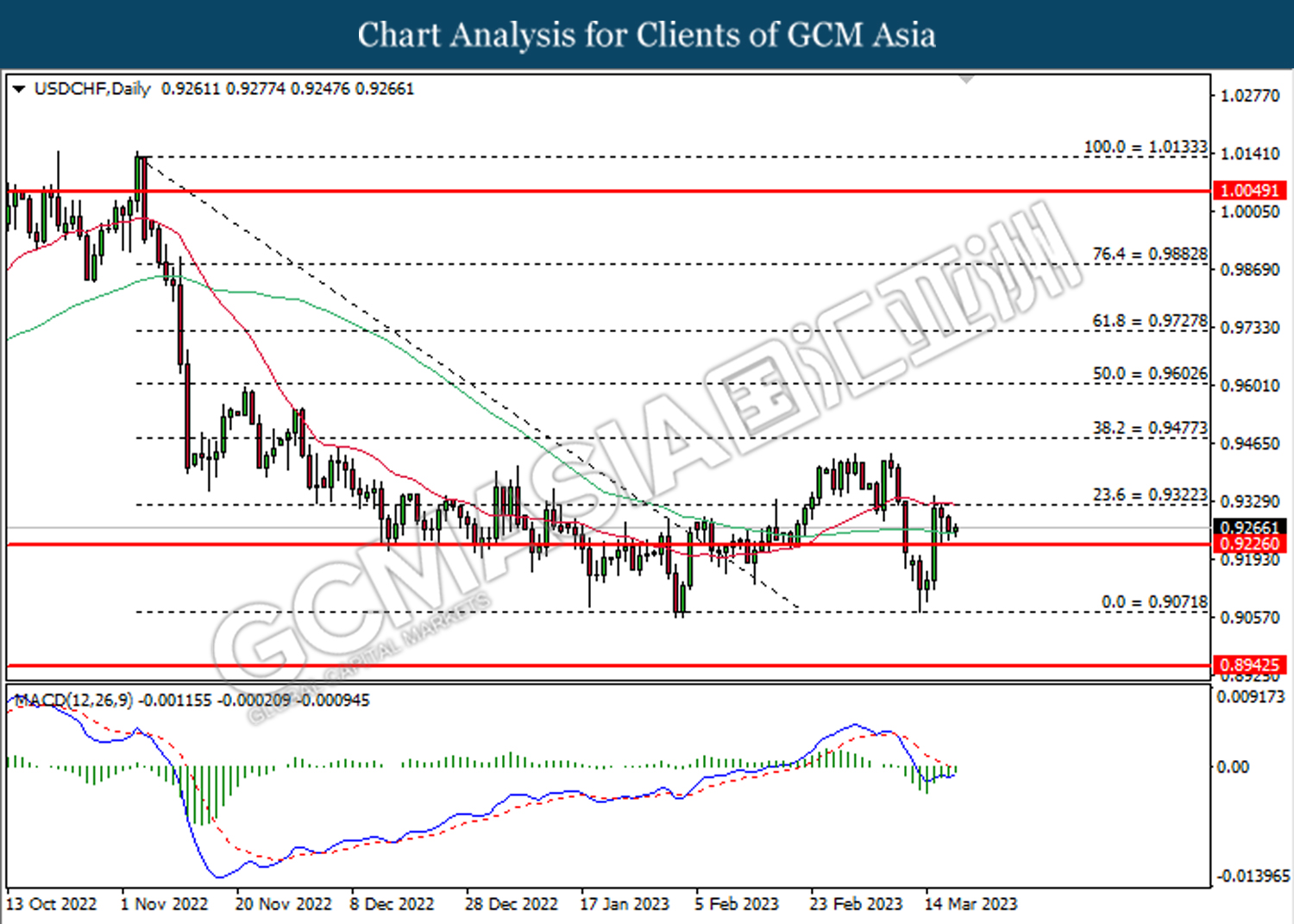Click the MACD 0.00 axis label
The width and height of the screenshot is (1294, 924).
pyautogui.click(x=1232, y=767)
